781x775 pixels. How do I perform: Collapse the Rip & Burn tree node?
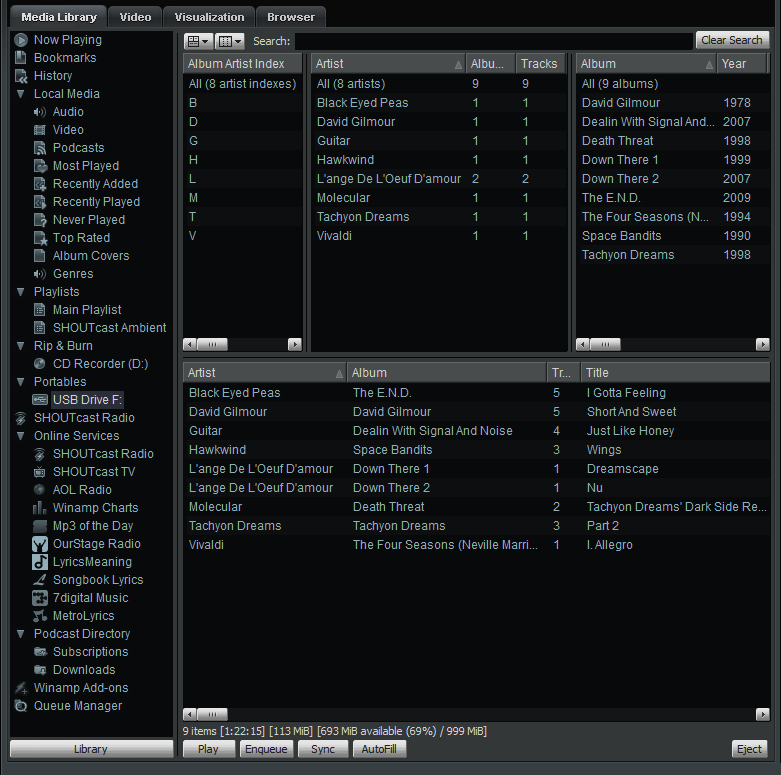(20, 346)
